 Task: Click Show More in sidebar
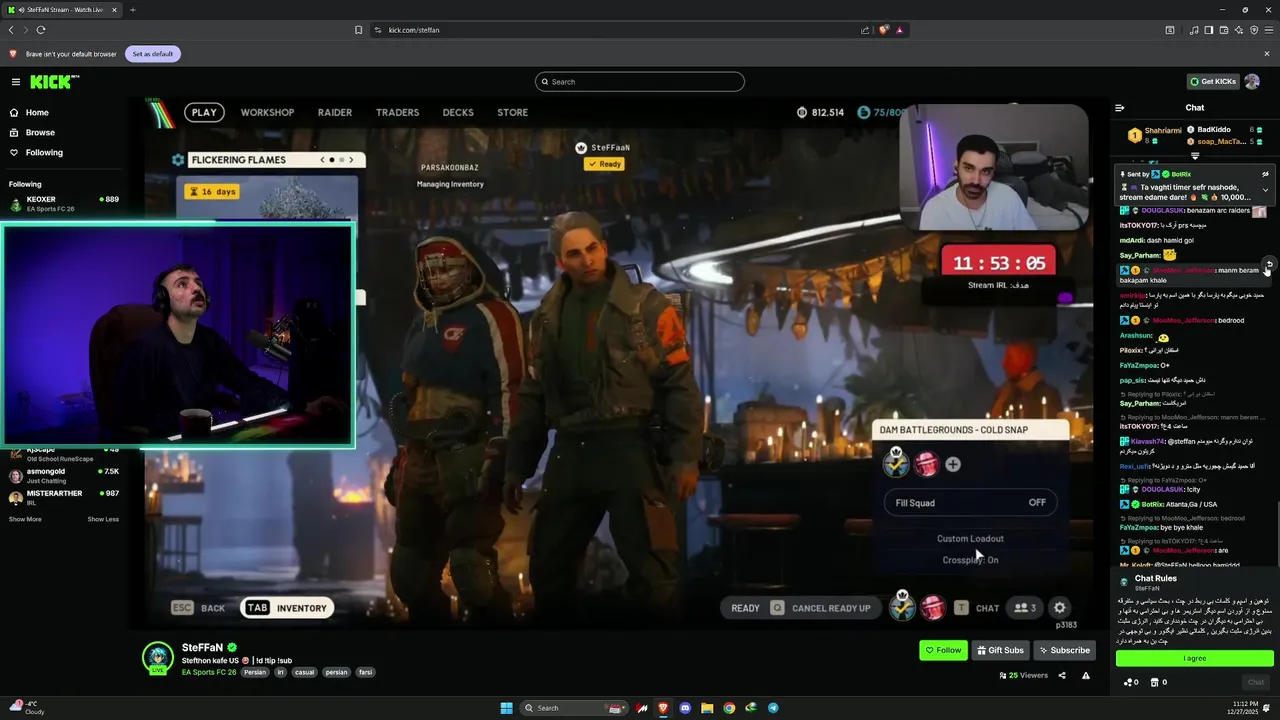coord(25,519)
